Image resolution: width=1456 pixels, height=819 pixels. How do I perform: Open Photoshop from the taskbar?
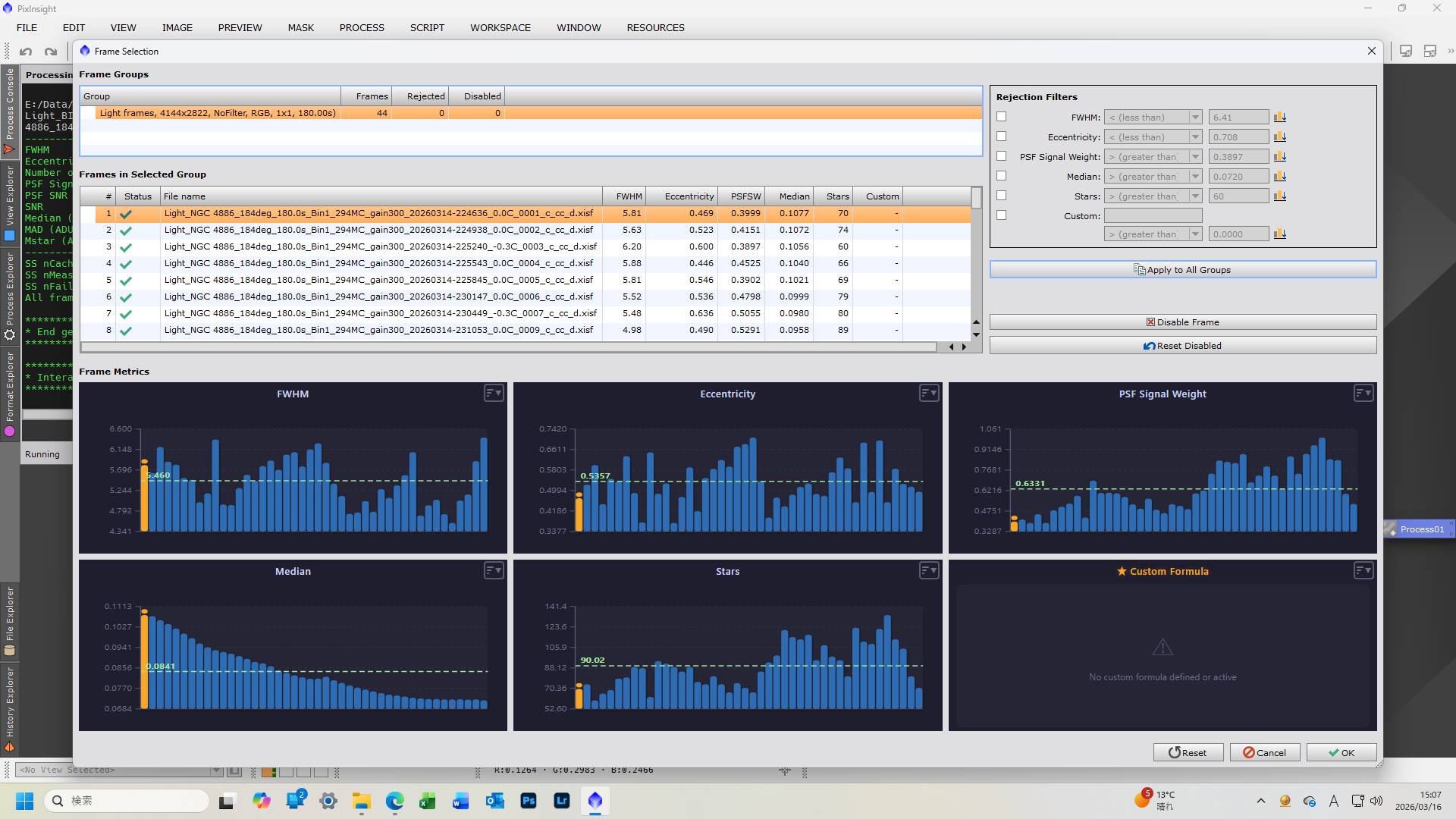(529, 801)
